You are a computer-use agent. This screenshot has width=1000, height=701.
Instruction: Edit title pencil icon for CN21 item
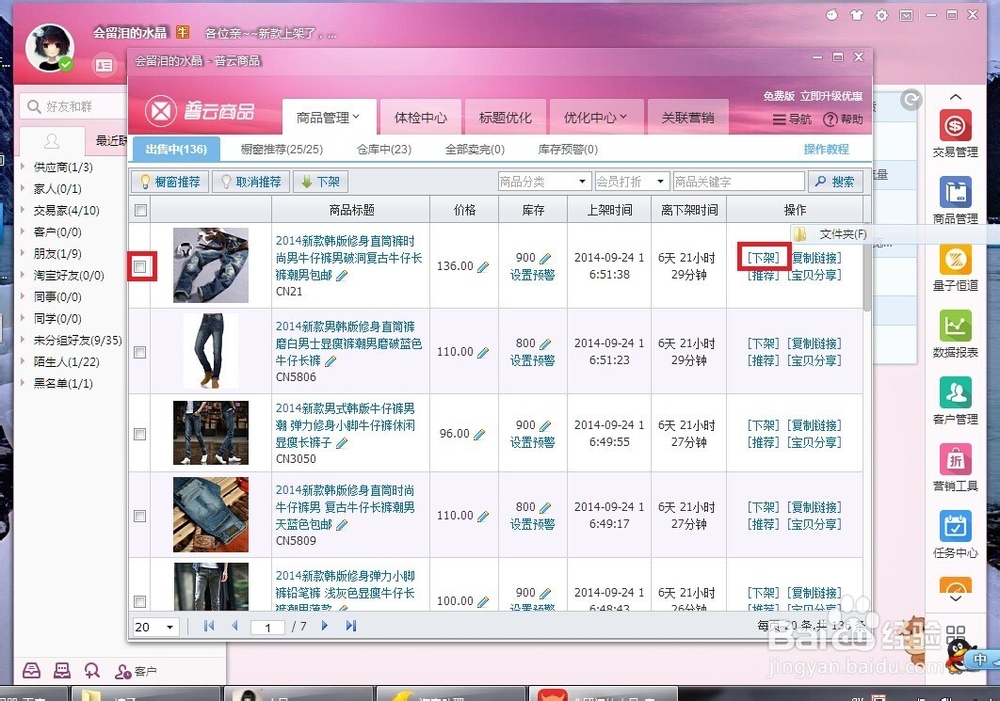click(342, 276)
